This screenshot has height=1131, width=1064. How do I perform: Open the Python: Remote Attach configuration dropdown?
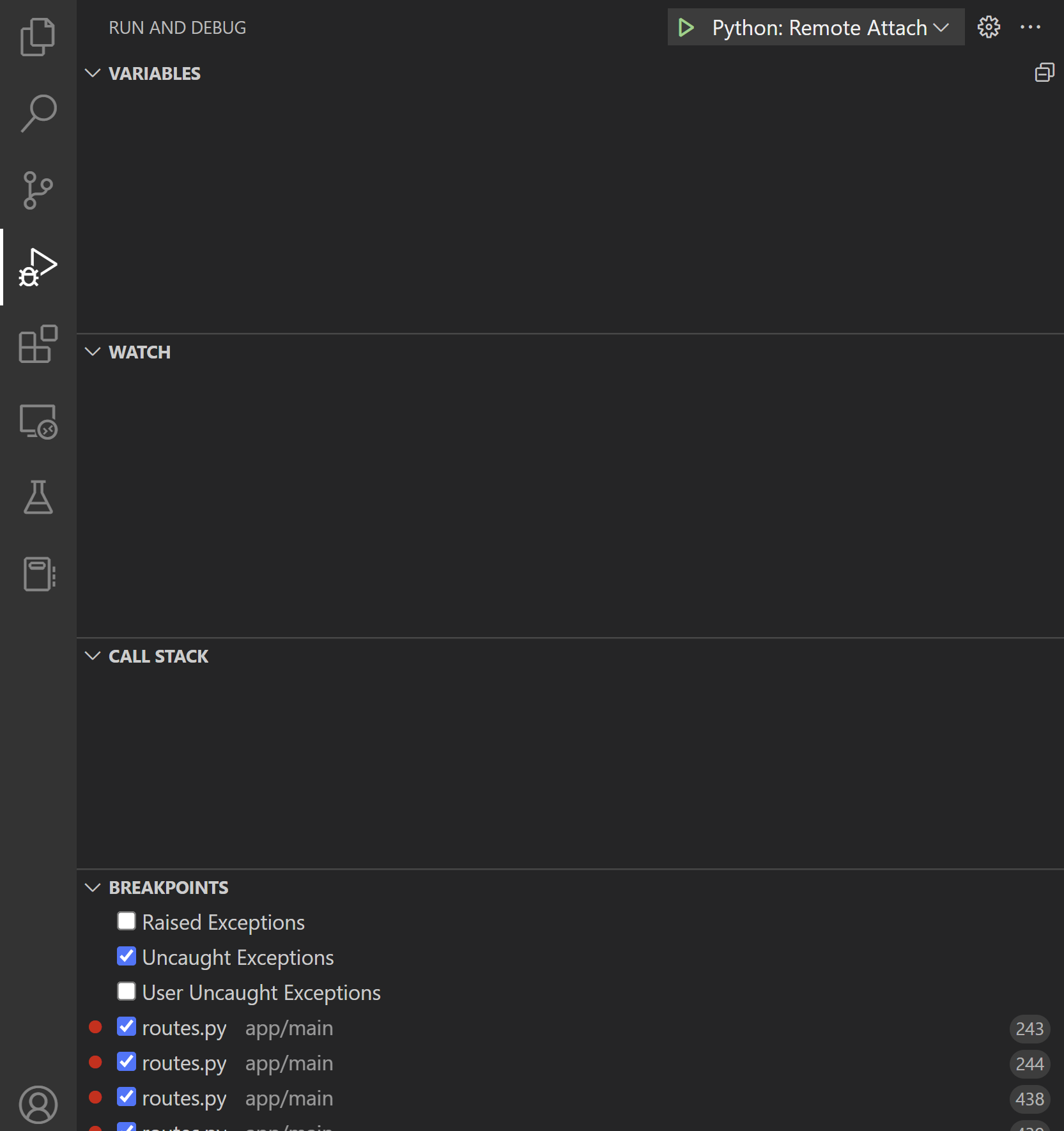tap(830, 28)
